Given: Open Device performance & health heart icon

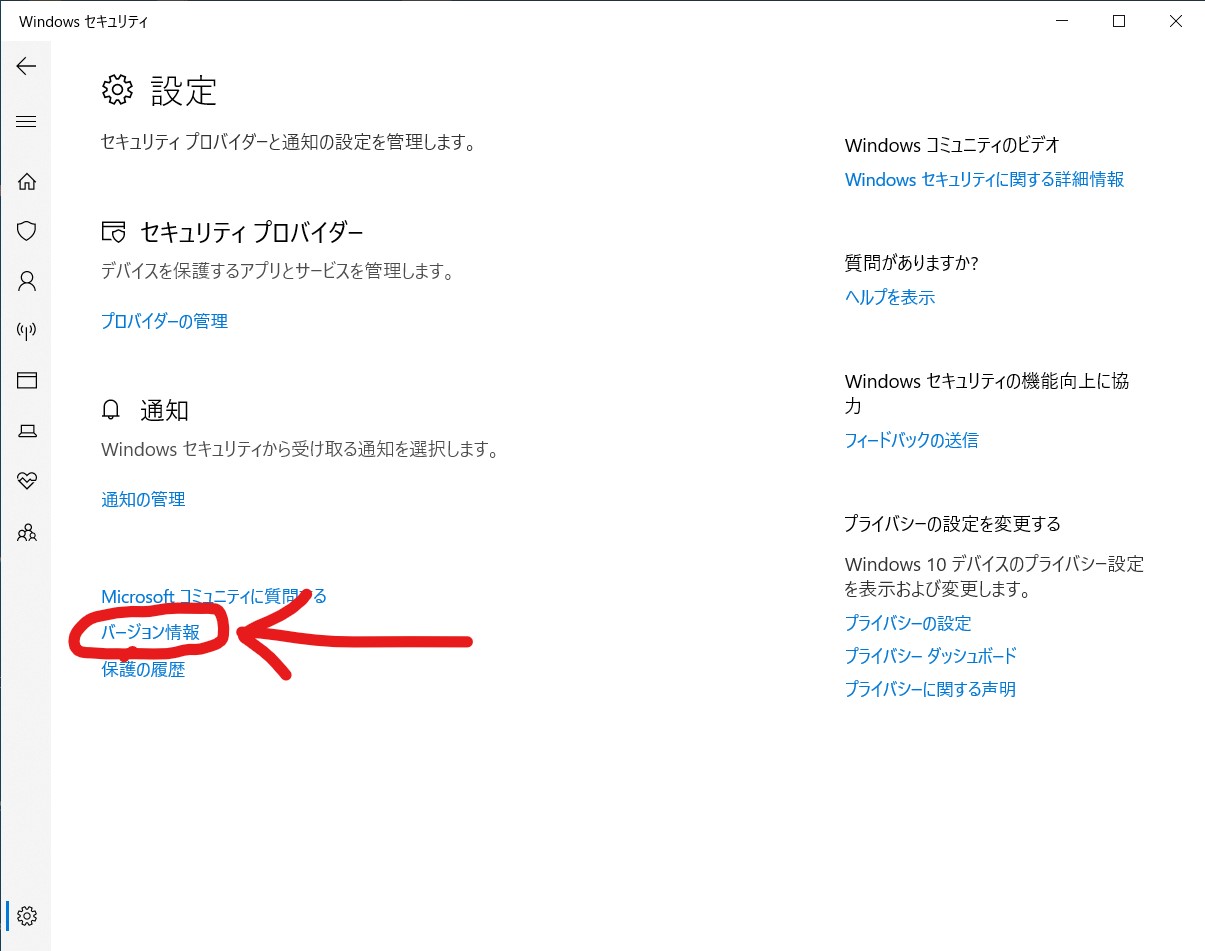Looking at the screenshot, I should [27, 481].
